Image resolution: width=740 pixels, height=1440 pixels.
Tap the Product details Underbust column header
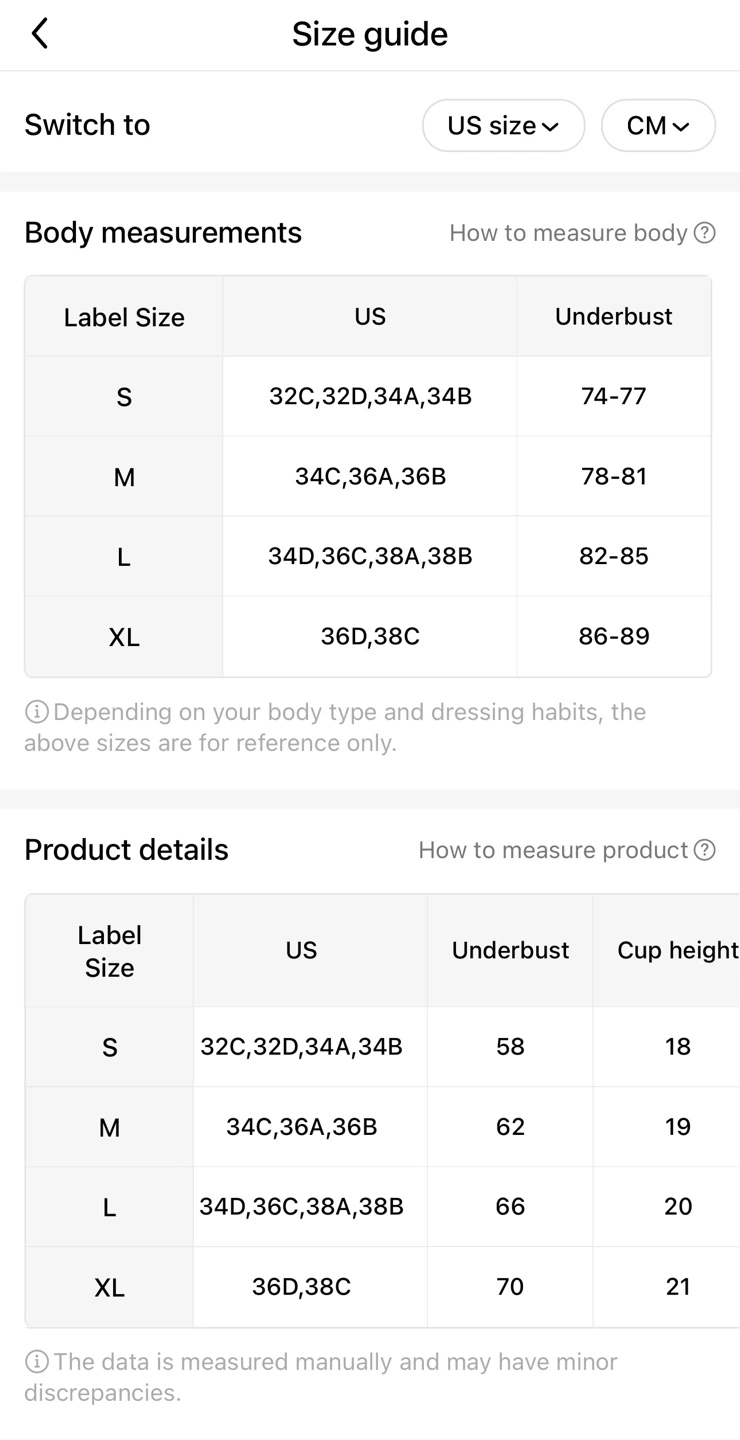(x=510, y=950)
